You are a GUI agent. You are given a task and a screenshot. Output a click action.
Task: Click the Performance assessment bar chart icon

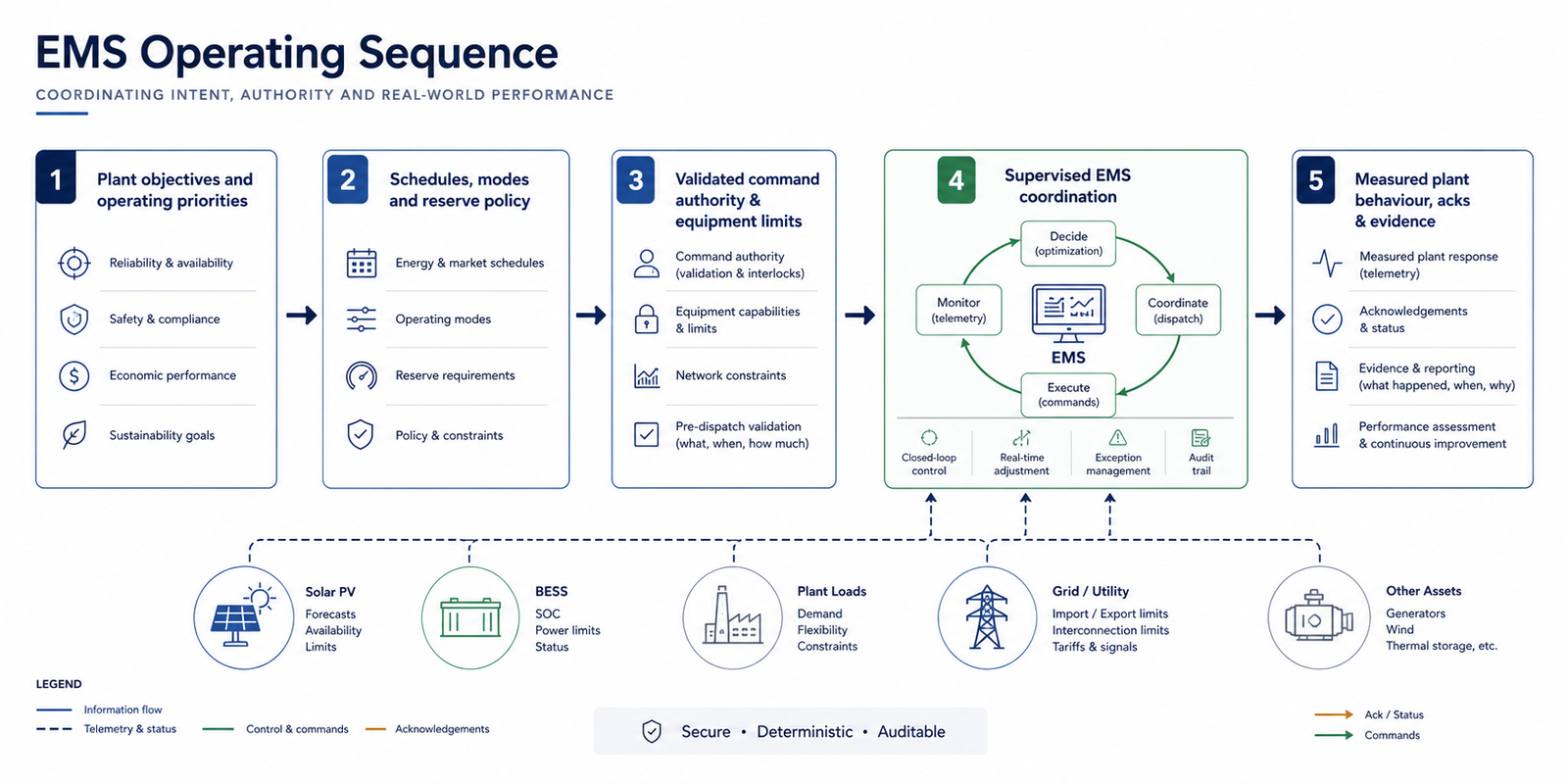click(x=1327, y=435)
